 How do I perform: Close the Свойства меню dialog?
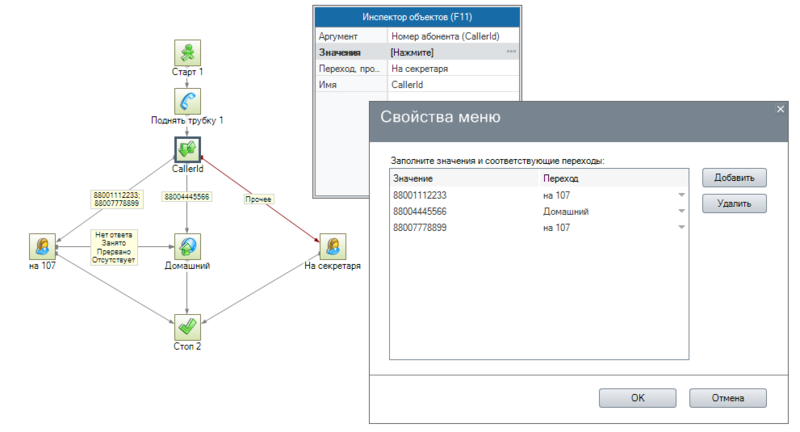click(780, 109)
